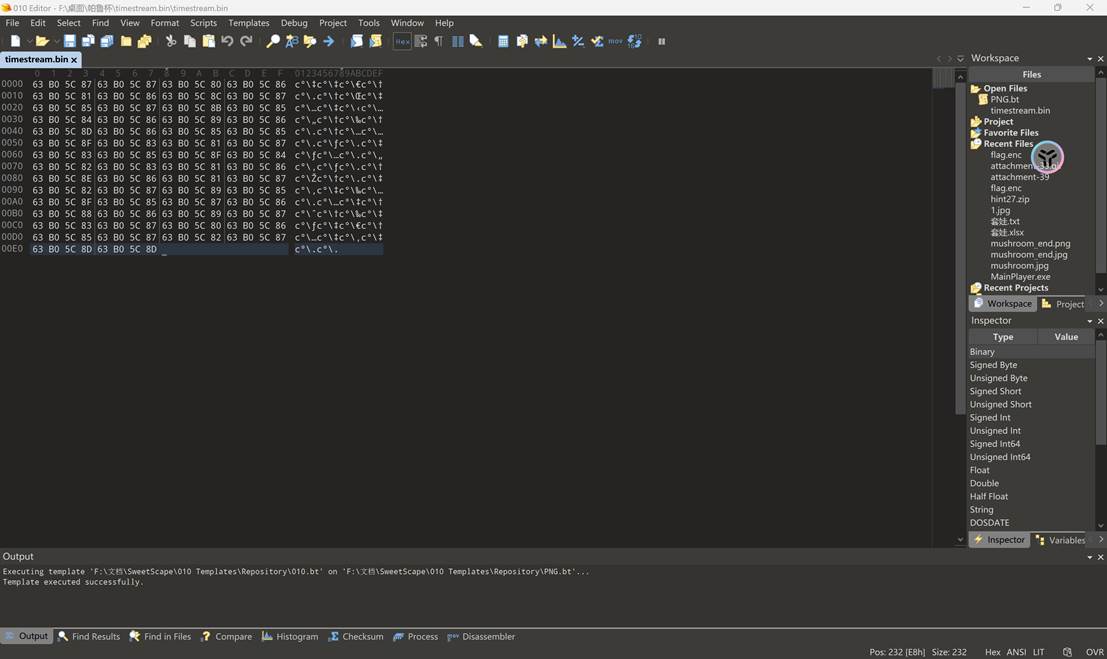Click the Undo toolbar icon
The height and width of the screenshot is (659, 1107).
click(x=229, y=41)
